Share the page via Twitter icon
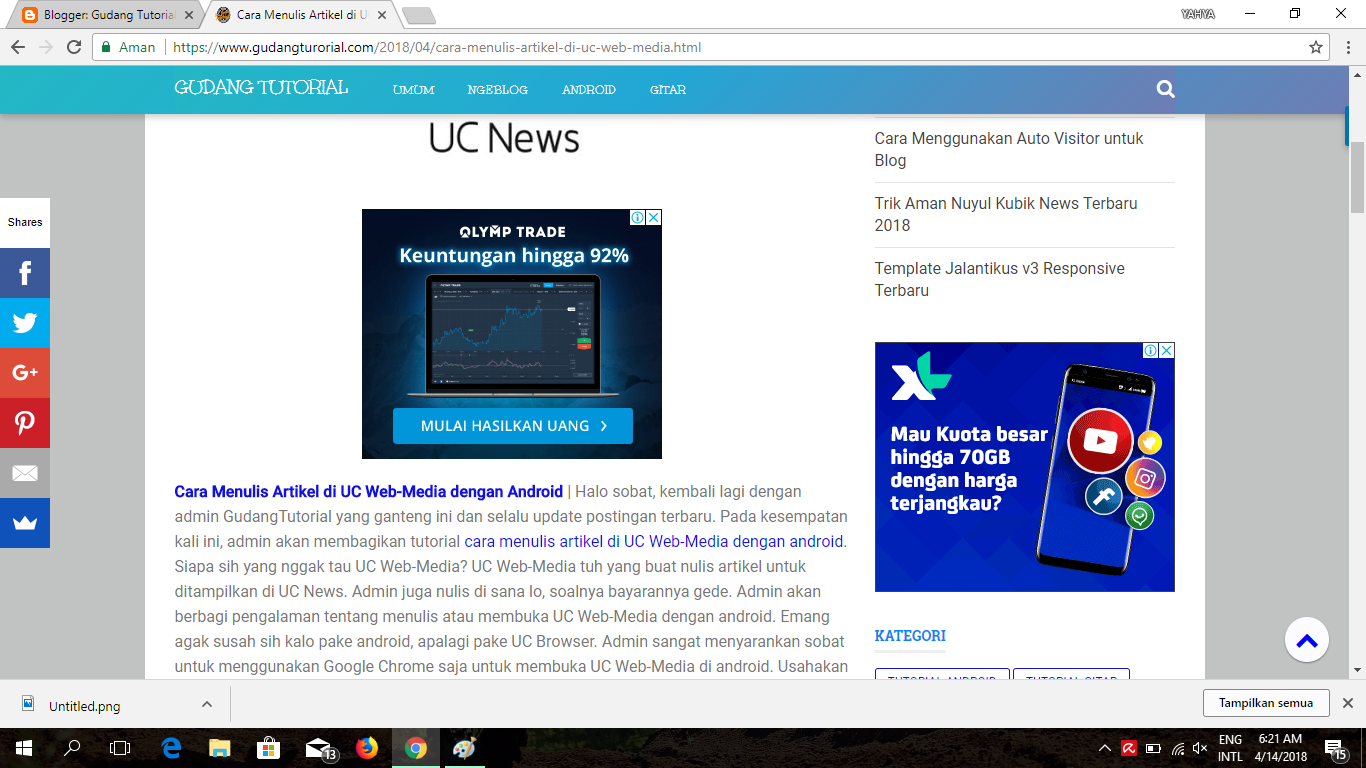The height and width of the screenshot is (768, 1366). pyautogui.click(x=25, y=322)
